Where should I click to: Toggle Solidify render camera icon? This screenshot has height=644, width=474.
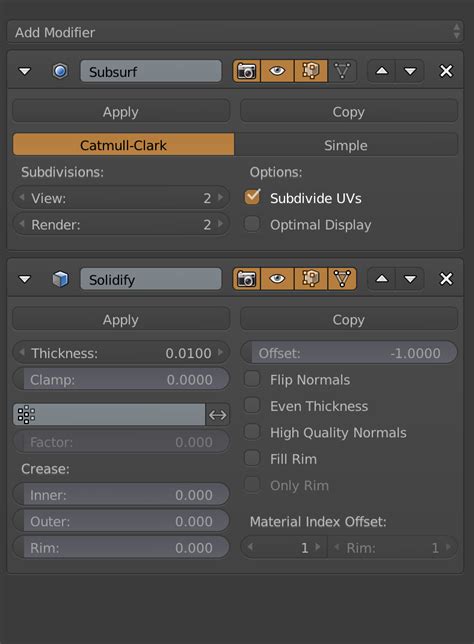tap(246, 279)
